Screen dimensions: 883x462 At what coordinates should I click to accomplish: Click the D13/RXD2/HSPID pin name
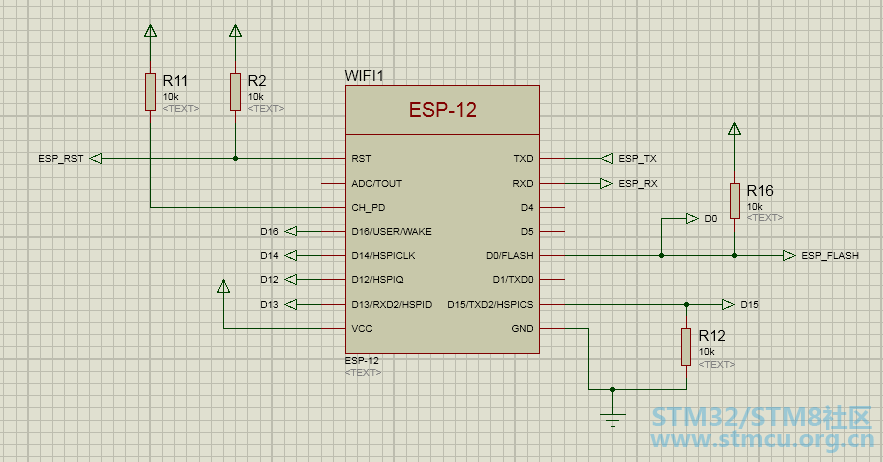pyautogui.click(x=392, y=305)
